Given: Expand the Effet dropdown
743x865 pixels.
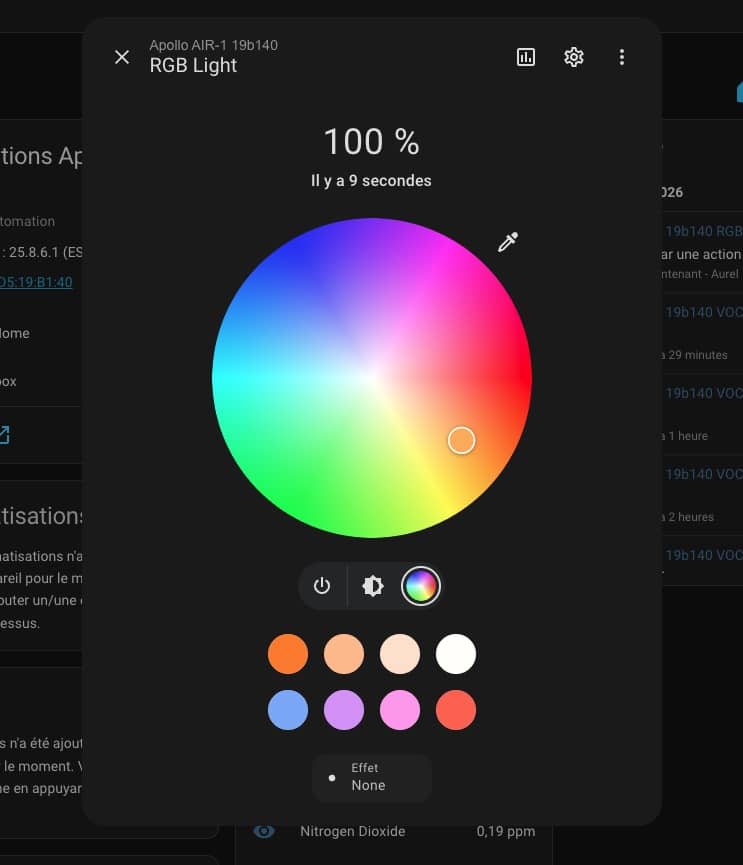Looking at the screenshot, I should coord(372,777).
